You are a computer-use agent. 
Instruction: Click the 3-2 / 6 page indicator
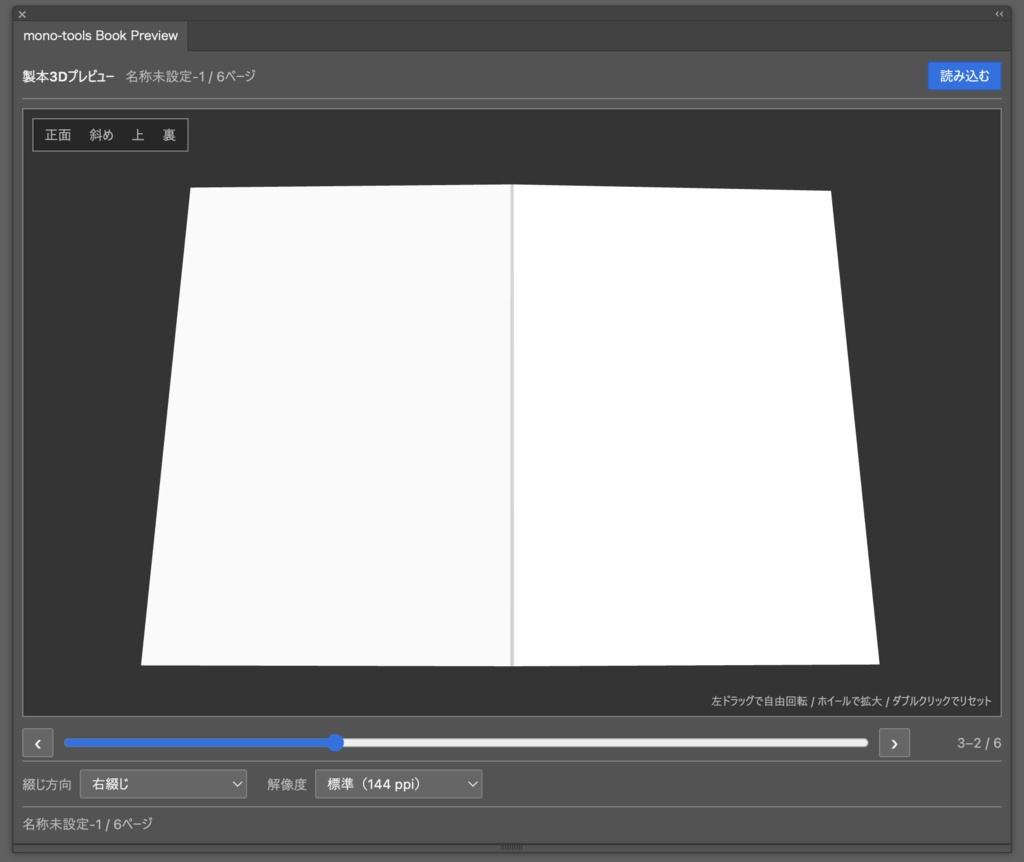click(x=978, y=743)
